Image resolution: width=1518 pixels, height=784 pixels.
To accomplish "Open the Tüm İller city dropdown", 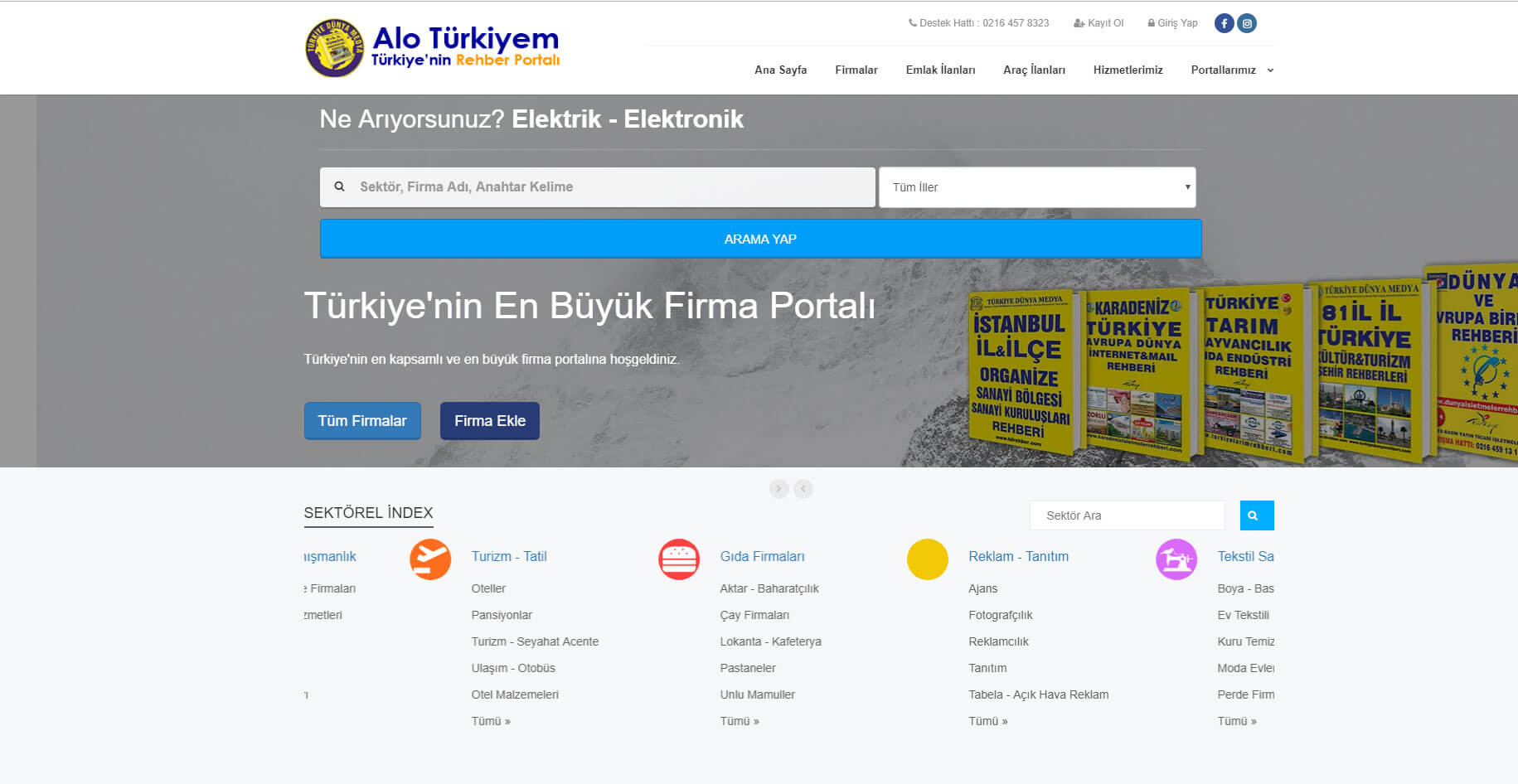I will [x=1037, y=187].
